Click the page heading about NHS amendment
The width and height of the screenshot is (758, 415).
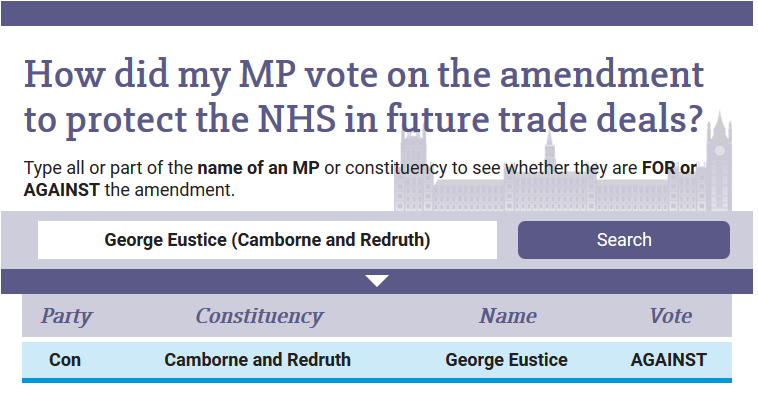[363, 98]
